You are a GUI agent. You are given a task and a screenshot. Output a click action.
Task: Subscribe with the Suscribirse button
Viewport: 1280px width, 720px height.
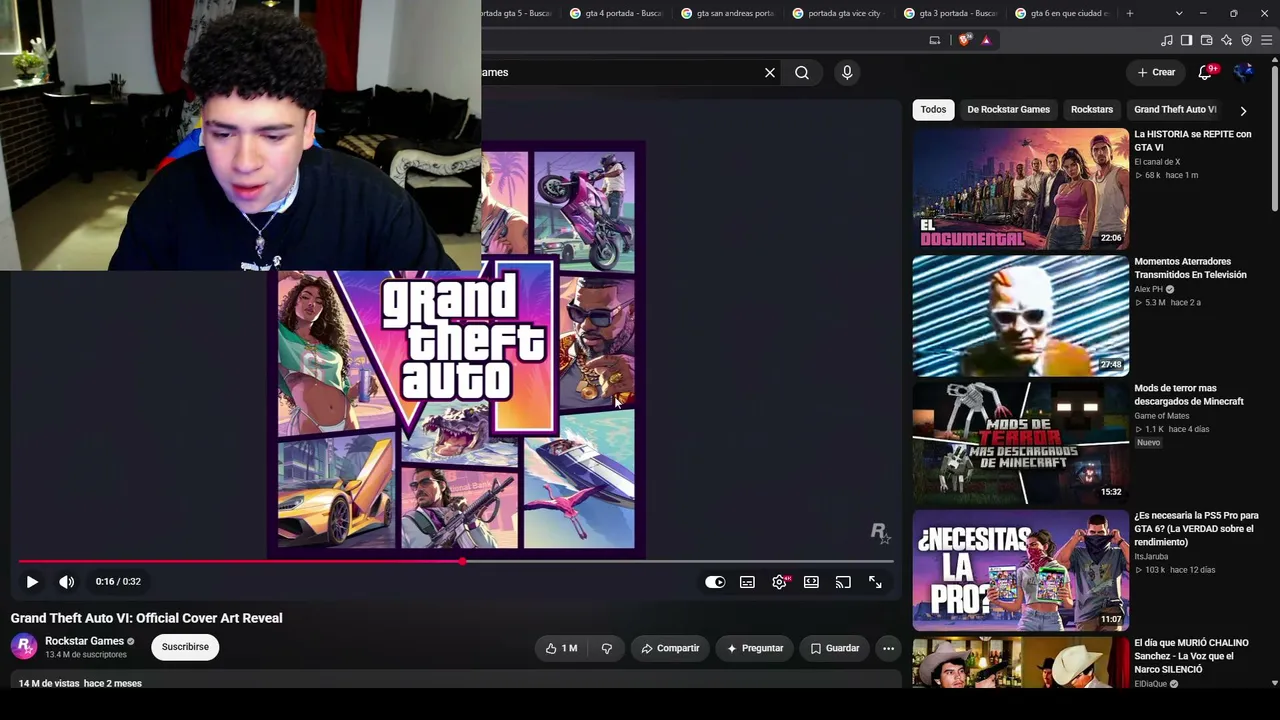pyautogui.click(x=185, y=647)
